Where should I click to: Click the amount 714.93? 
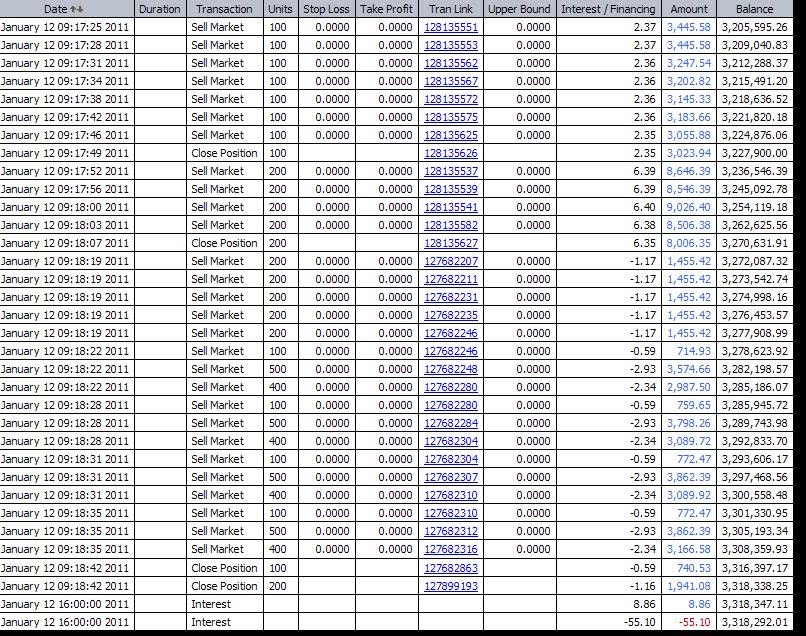tap(693, 351)
